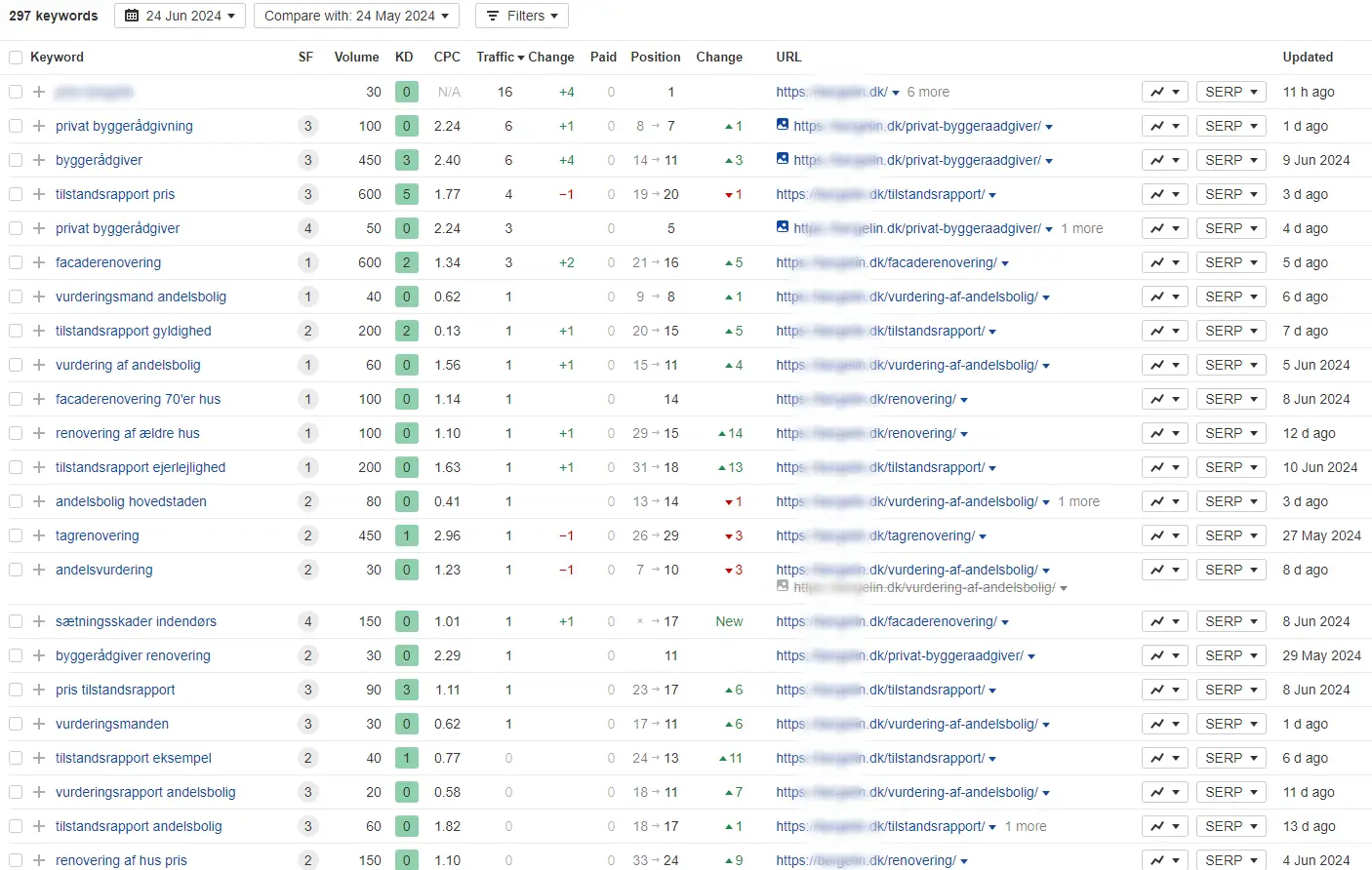Open SERP dropdown for tagrenovering
Viewport: 1372px width, 870px height.
click(x=1231, y=535)
